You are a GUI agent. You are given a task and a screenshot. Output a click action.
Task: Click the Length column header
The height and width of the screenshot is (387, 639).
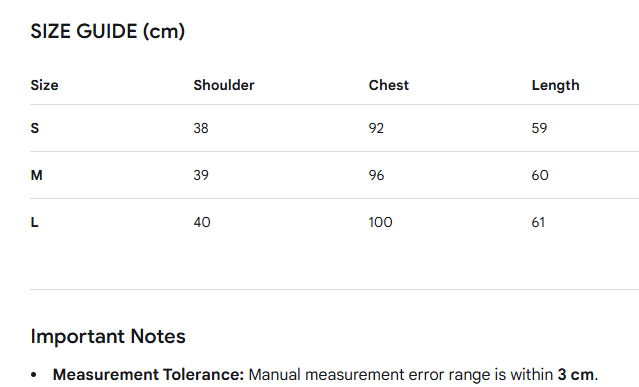point(555,86)
